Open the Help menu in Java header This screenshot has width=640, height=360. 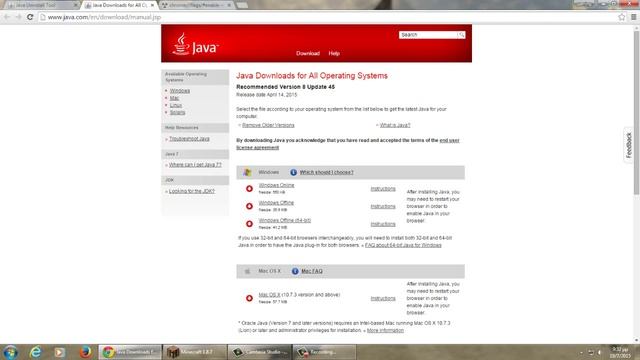(x=334, y=53)
